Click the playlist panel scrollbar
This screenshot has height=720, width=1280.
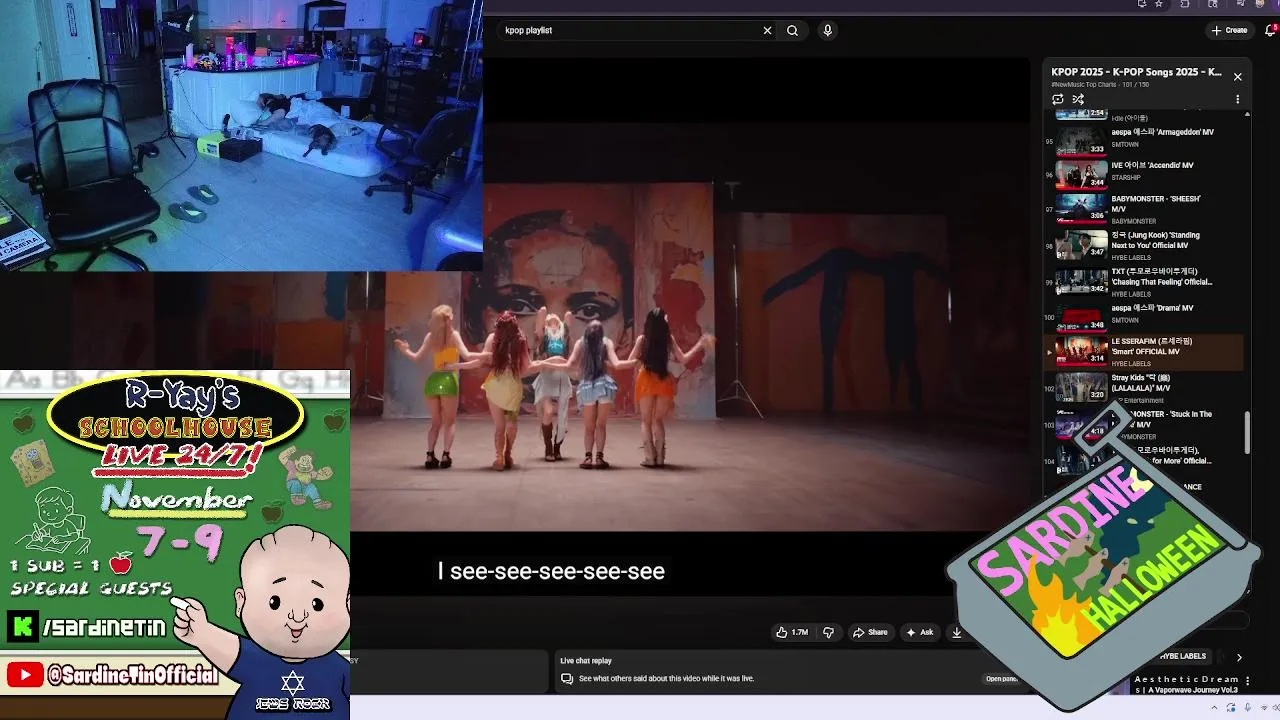(x=1247, y=433)
